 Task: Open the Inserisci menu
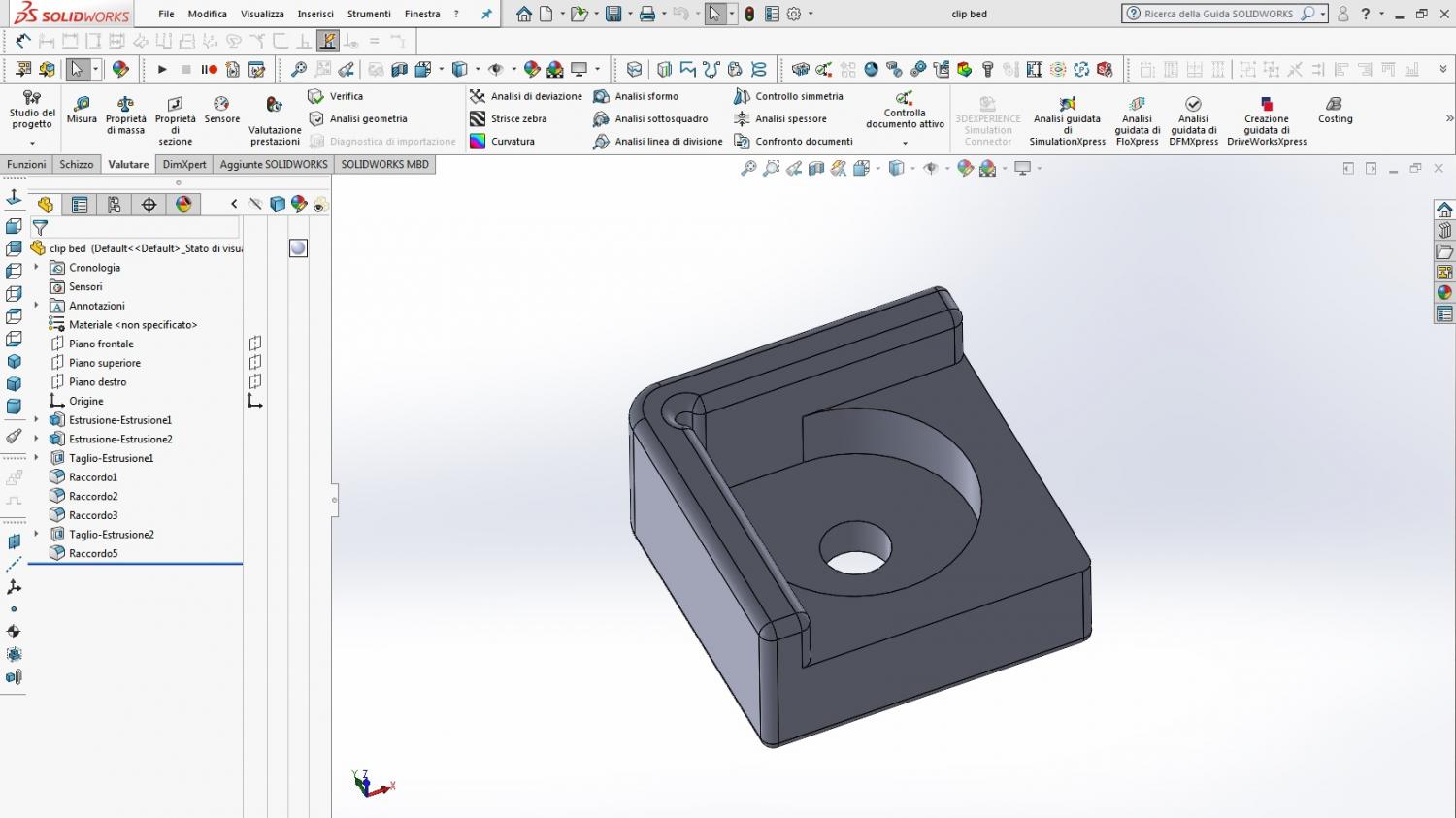pyautogui.click(x=315, y=14)
